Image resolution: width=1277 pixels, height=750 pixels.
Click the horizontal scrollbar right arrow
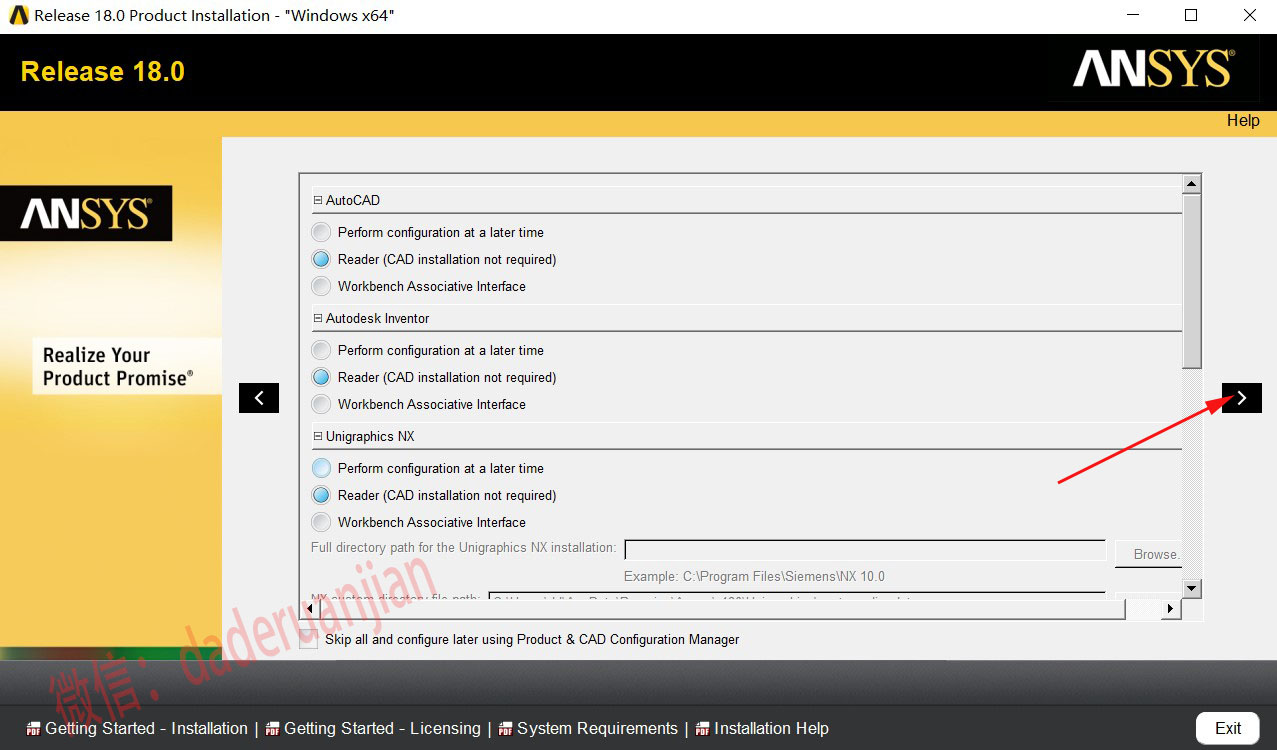point(1171,608)
